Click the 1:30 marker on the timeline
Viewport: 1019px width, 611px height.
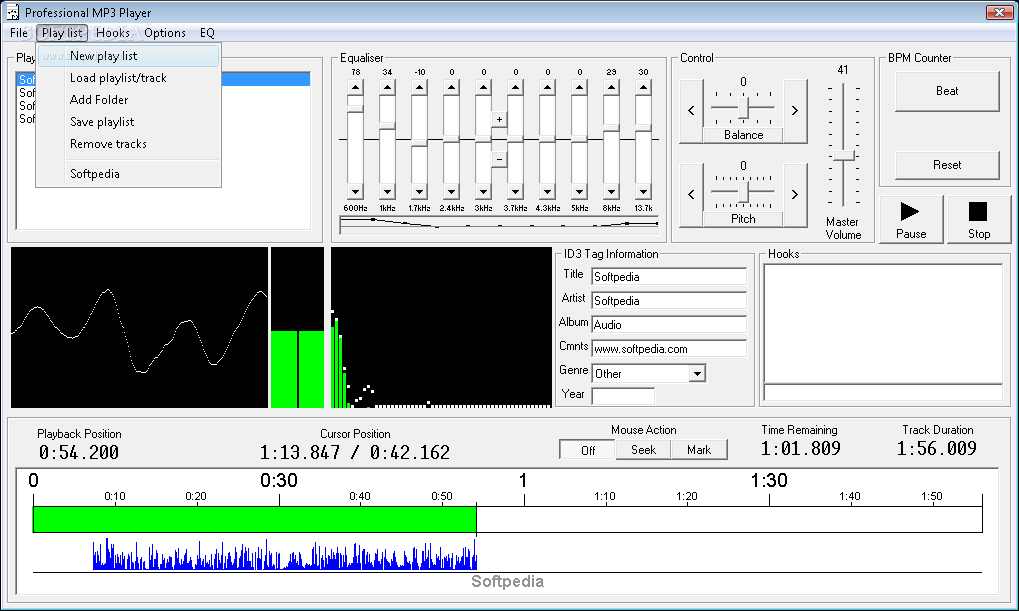point(769,481)
